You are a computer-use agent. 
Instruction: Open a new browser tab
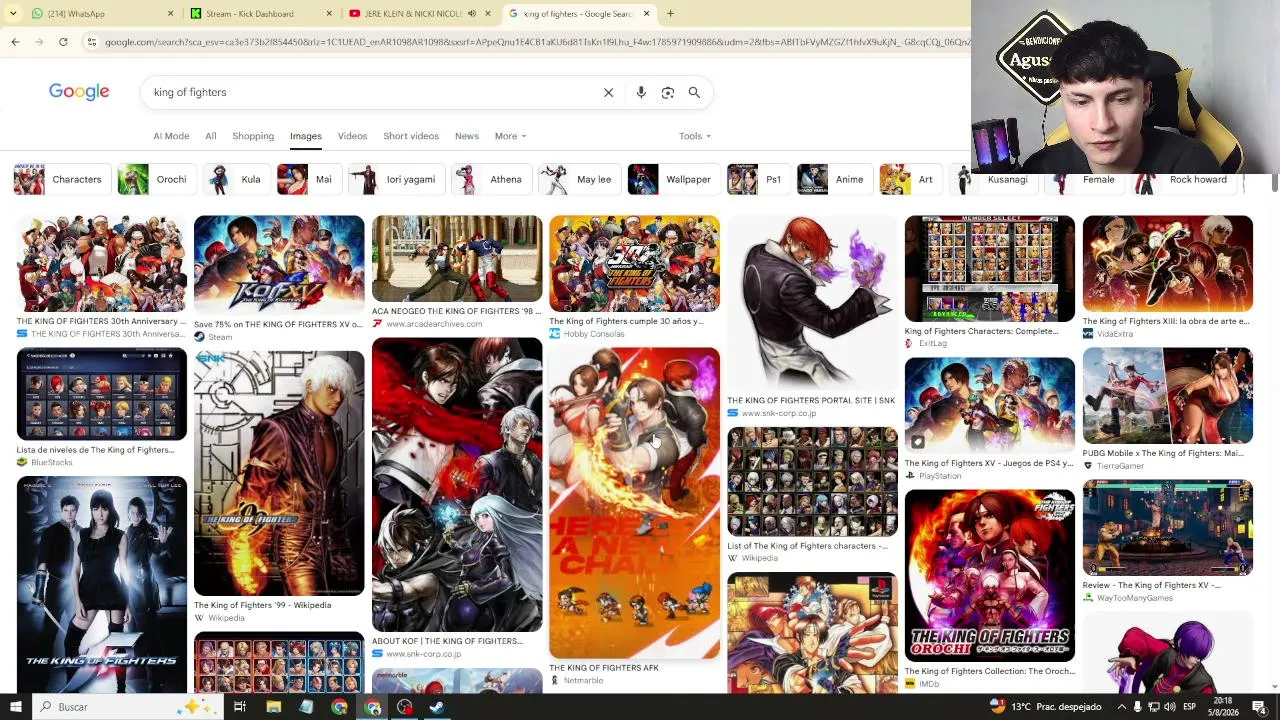pos(670,14)
